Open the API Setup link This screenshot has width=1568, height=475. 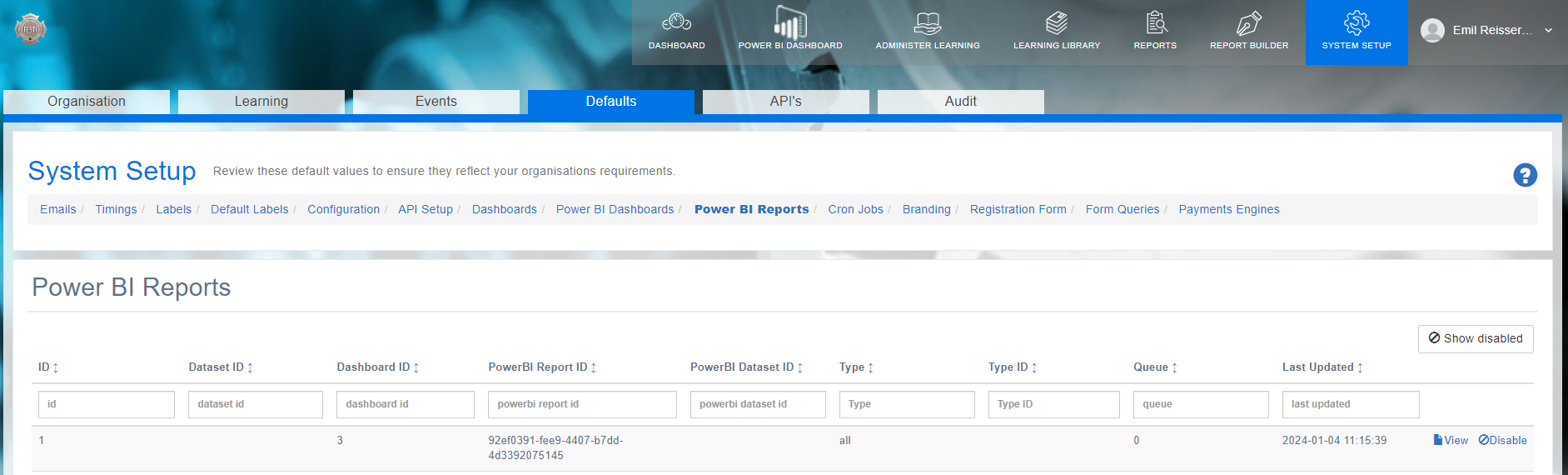[426, 209]
